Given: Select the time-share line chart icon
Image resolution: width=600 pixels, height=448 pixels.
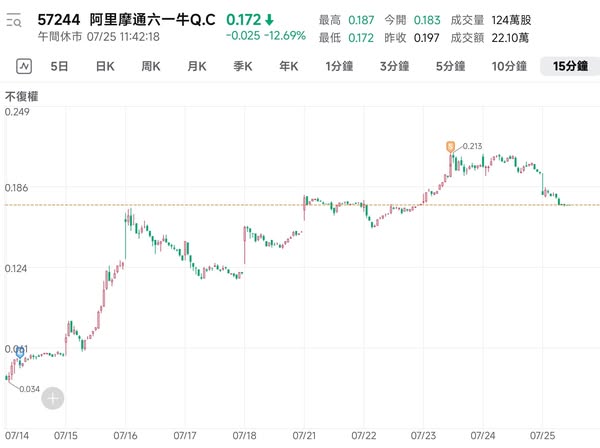Looking at the screenshot, I should point(24,66).
